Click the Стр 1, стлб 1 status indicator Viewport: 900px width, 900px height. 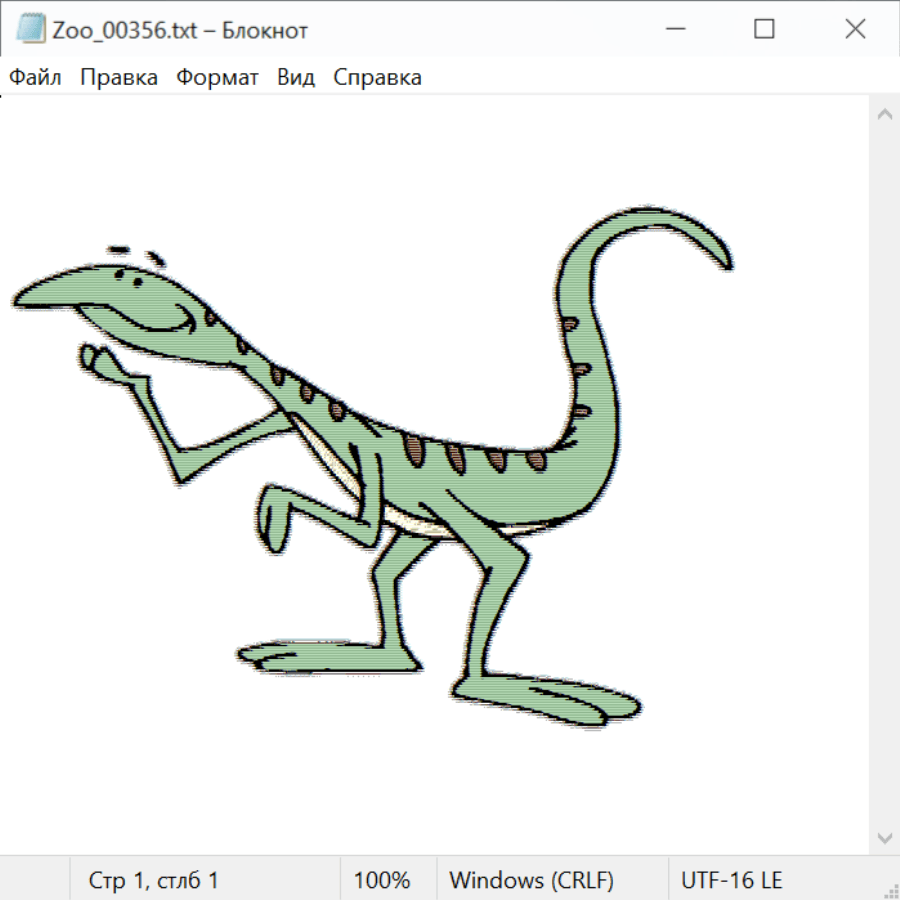pyautogui.click(x=153, y=881)
